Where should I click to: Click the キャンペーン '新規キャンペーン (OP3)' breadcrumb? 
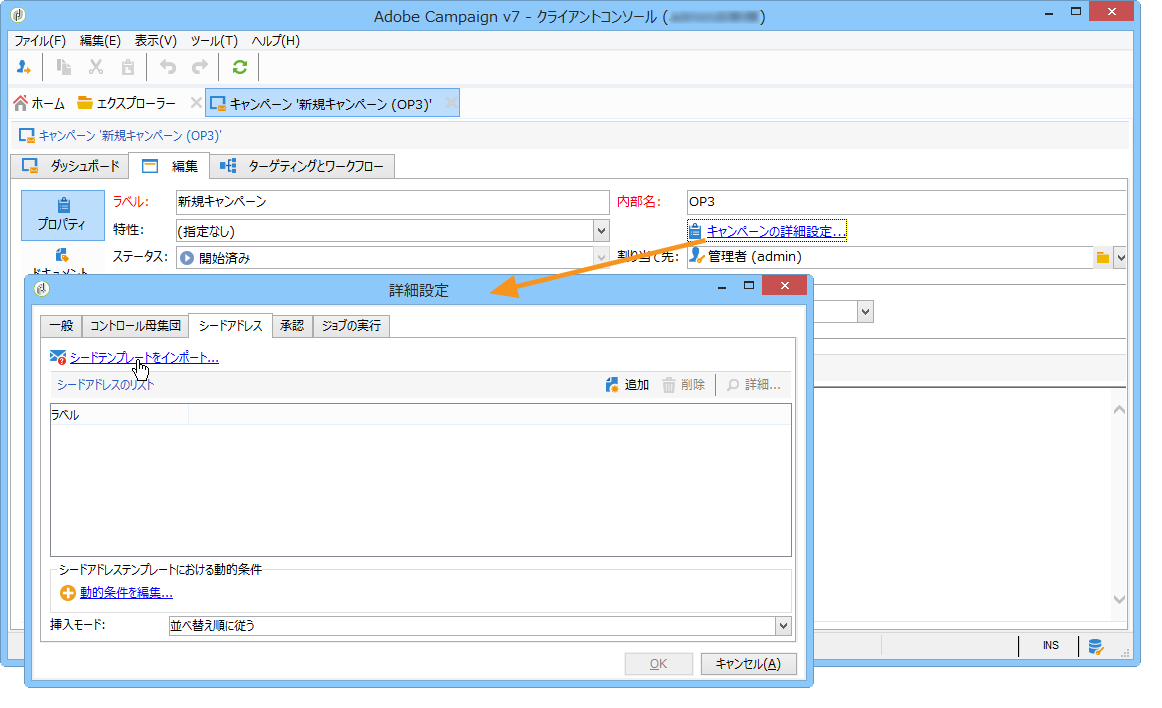click(x=130, y=136)
